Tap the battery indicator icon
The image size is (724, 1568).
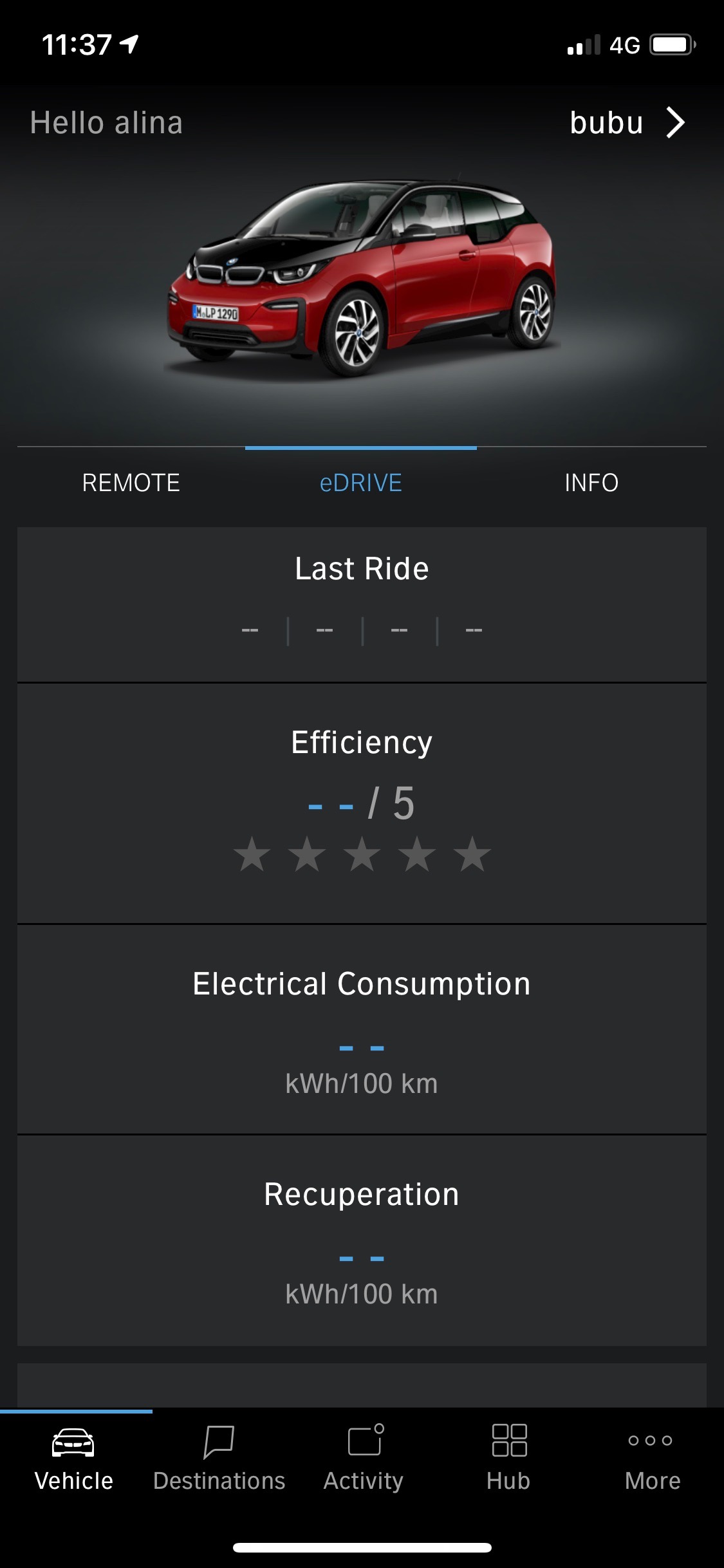[673, 45]
